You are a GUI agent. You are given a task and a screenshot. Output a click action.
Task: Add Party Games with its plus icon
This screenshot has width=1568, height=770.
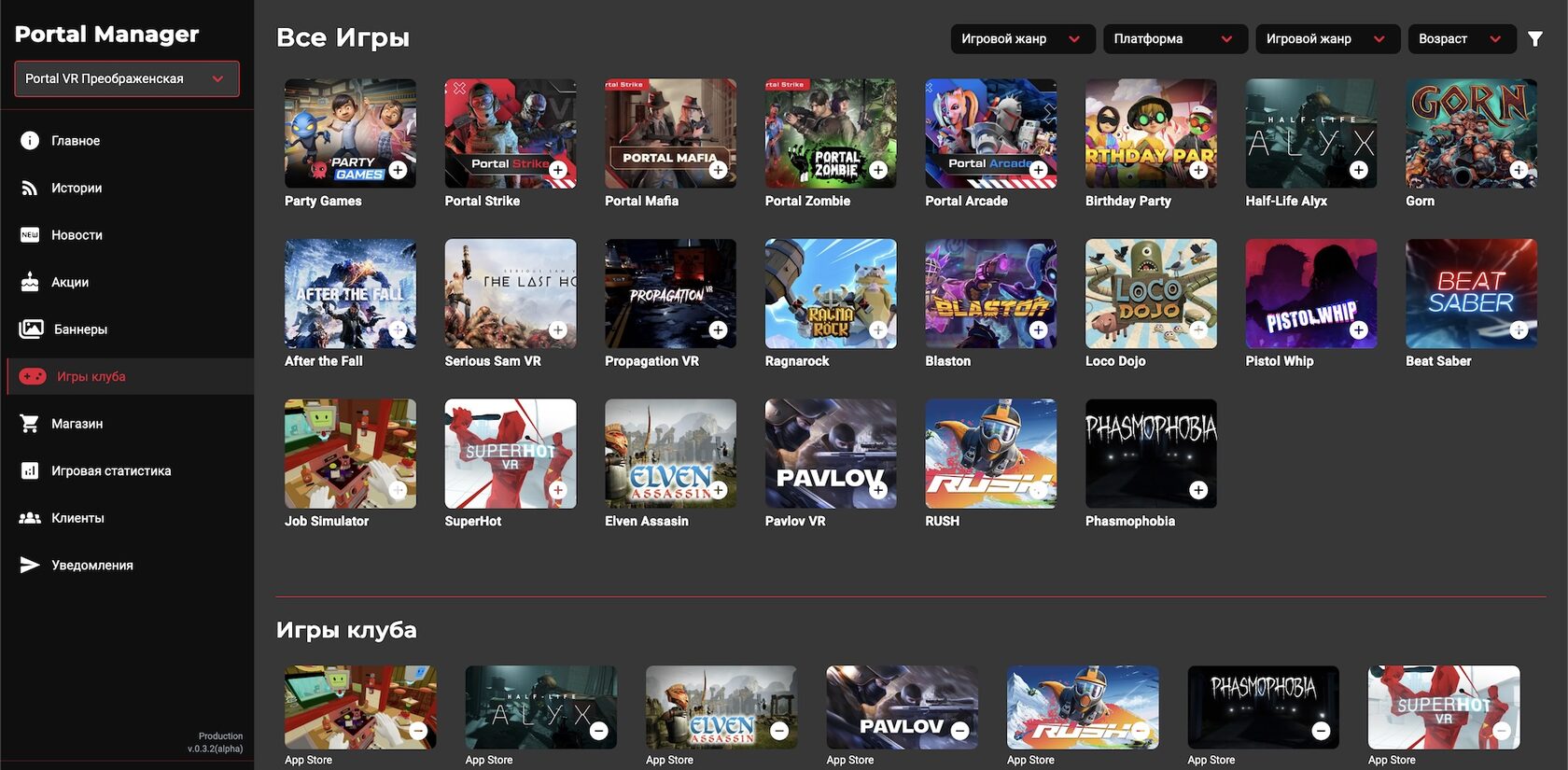tap(398, 170)
